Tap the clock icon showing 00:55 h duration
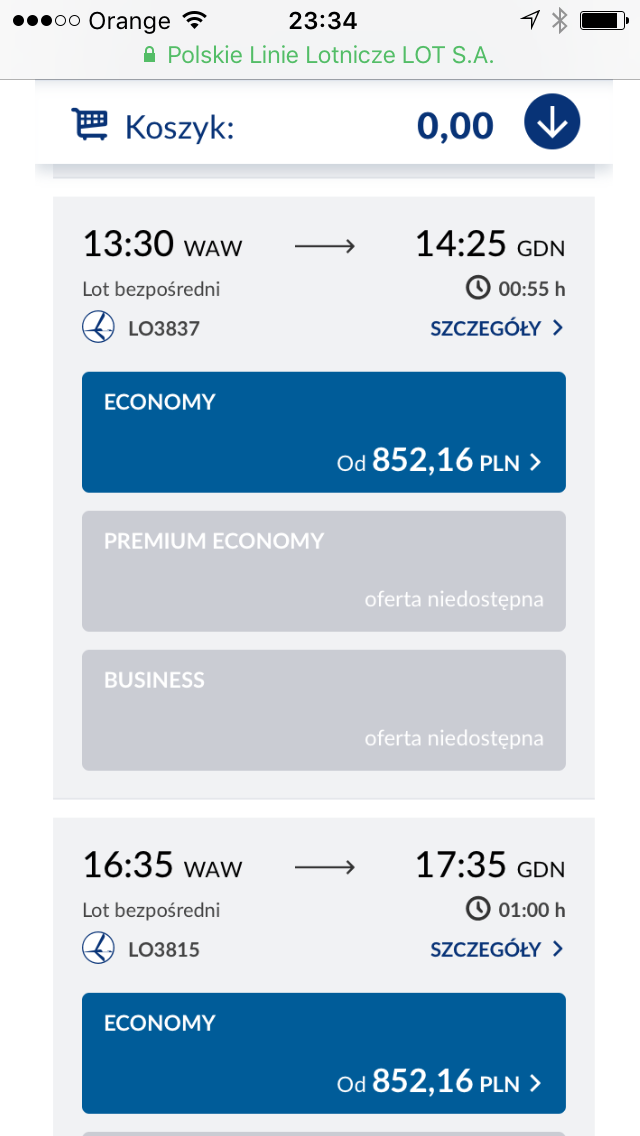Image resolution: width=640 pixels, height=1136 pixels. click(478, 288)
